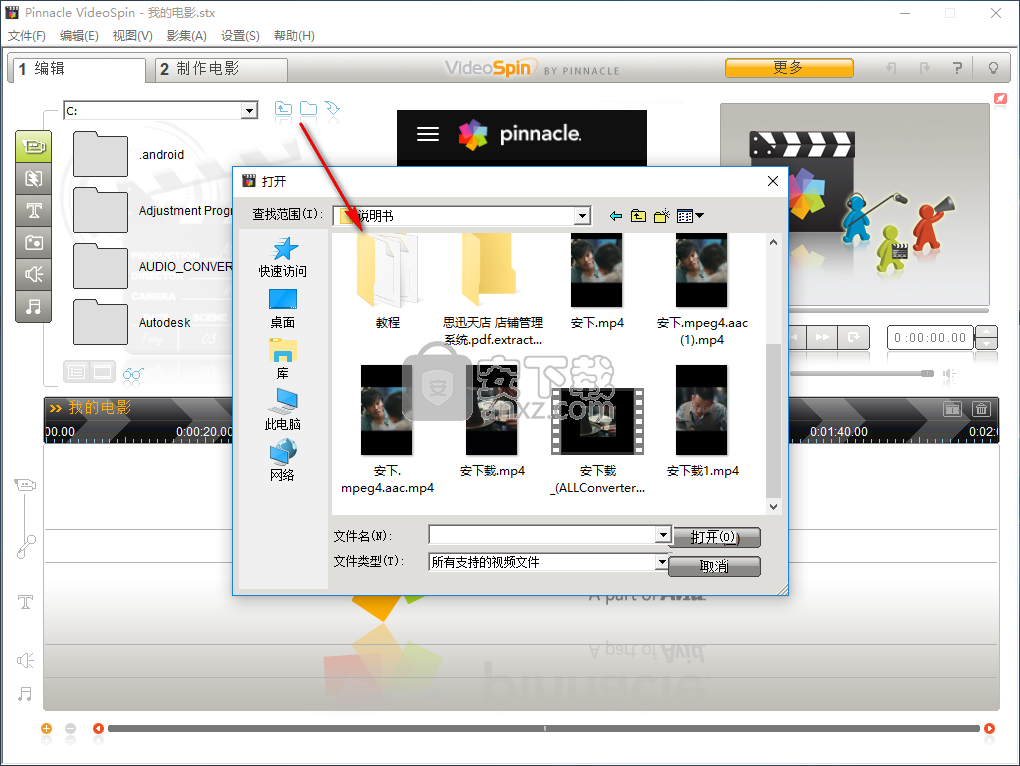
Task: Select the video album camera icon in sidebar
Action: pos(33,146)
